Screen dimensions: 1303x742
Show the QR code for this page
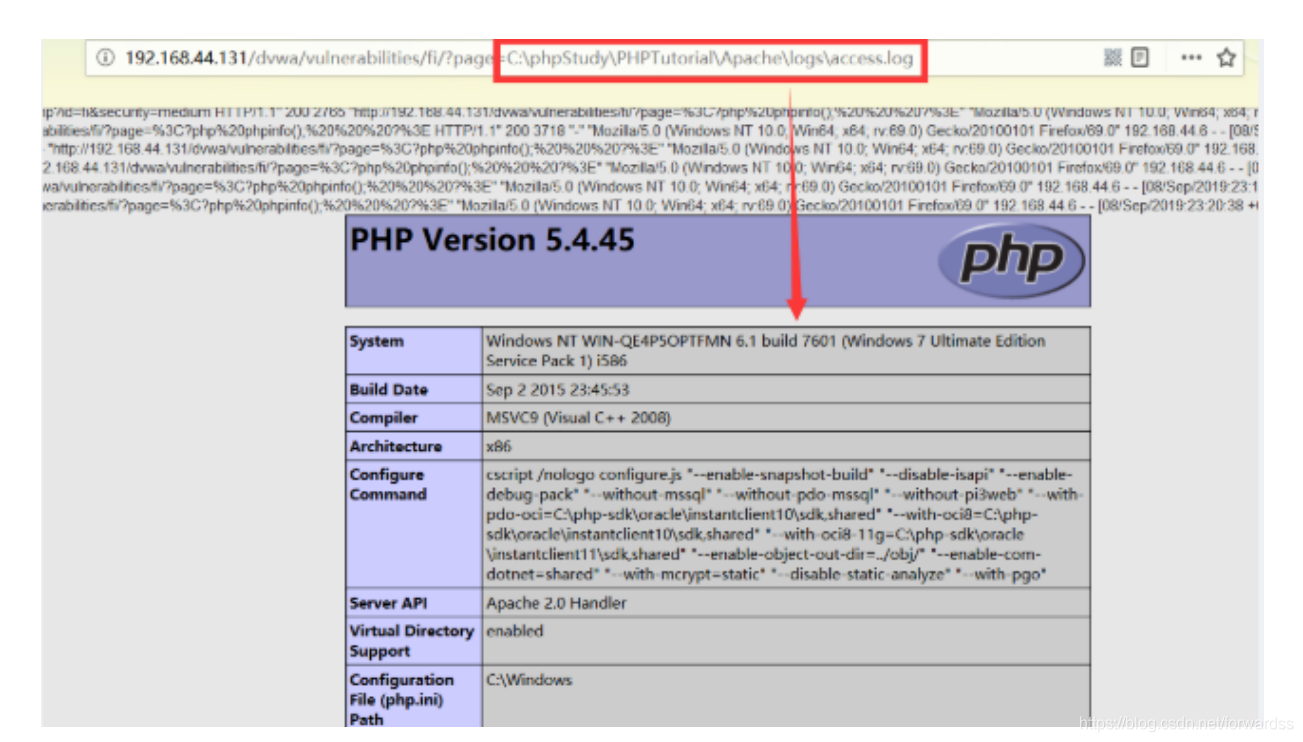coord(1113,58)
